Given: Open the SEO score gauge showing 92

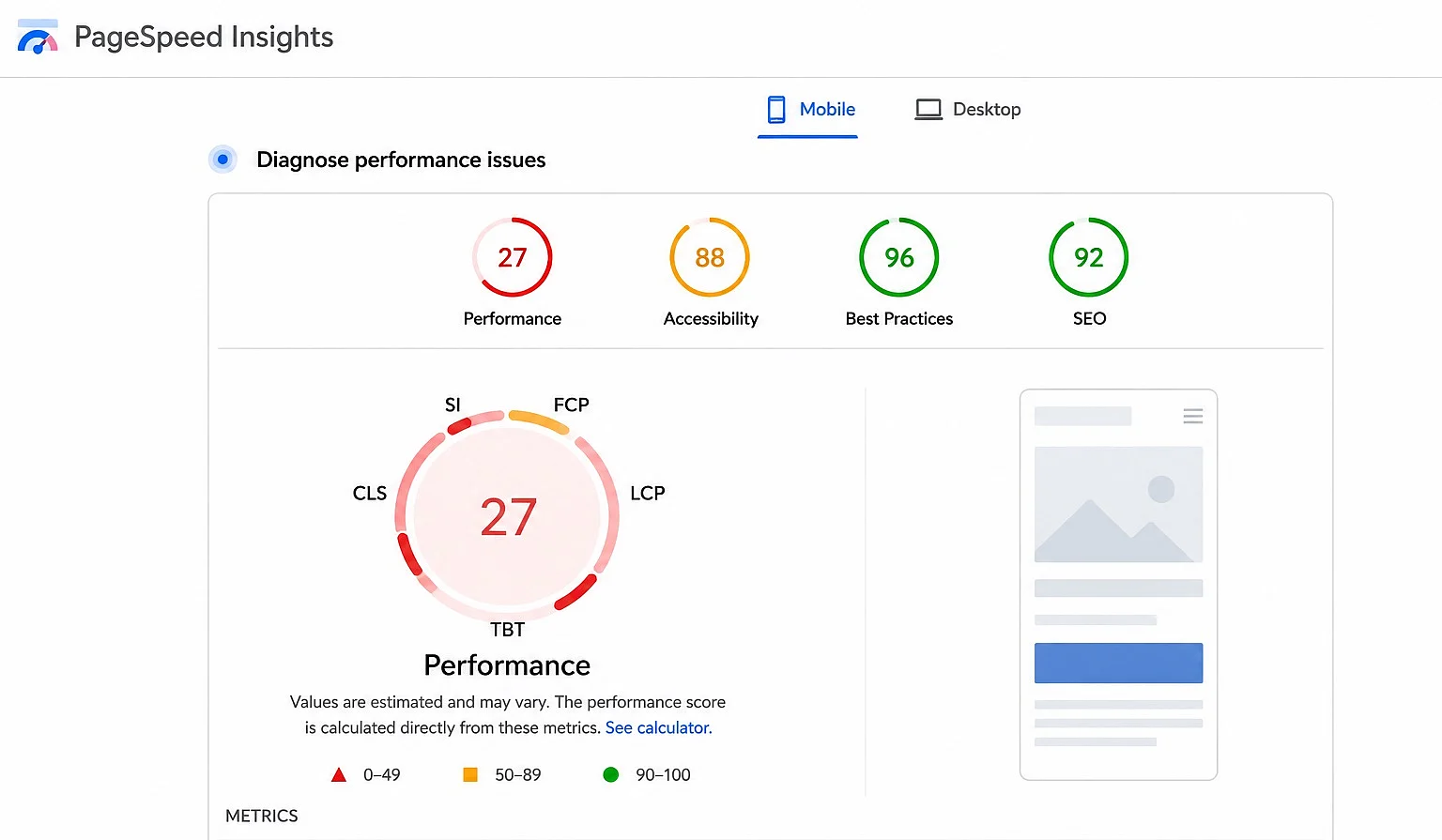Looking at the screenshot, I should (1089, 257).
